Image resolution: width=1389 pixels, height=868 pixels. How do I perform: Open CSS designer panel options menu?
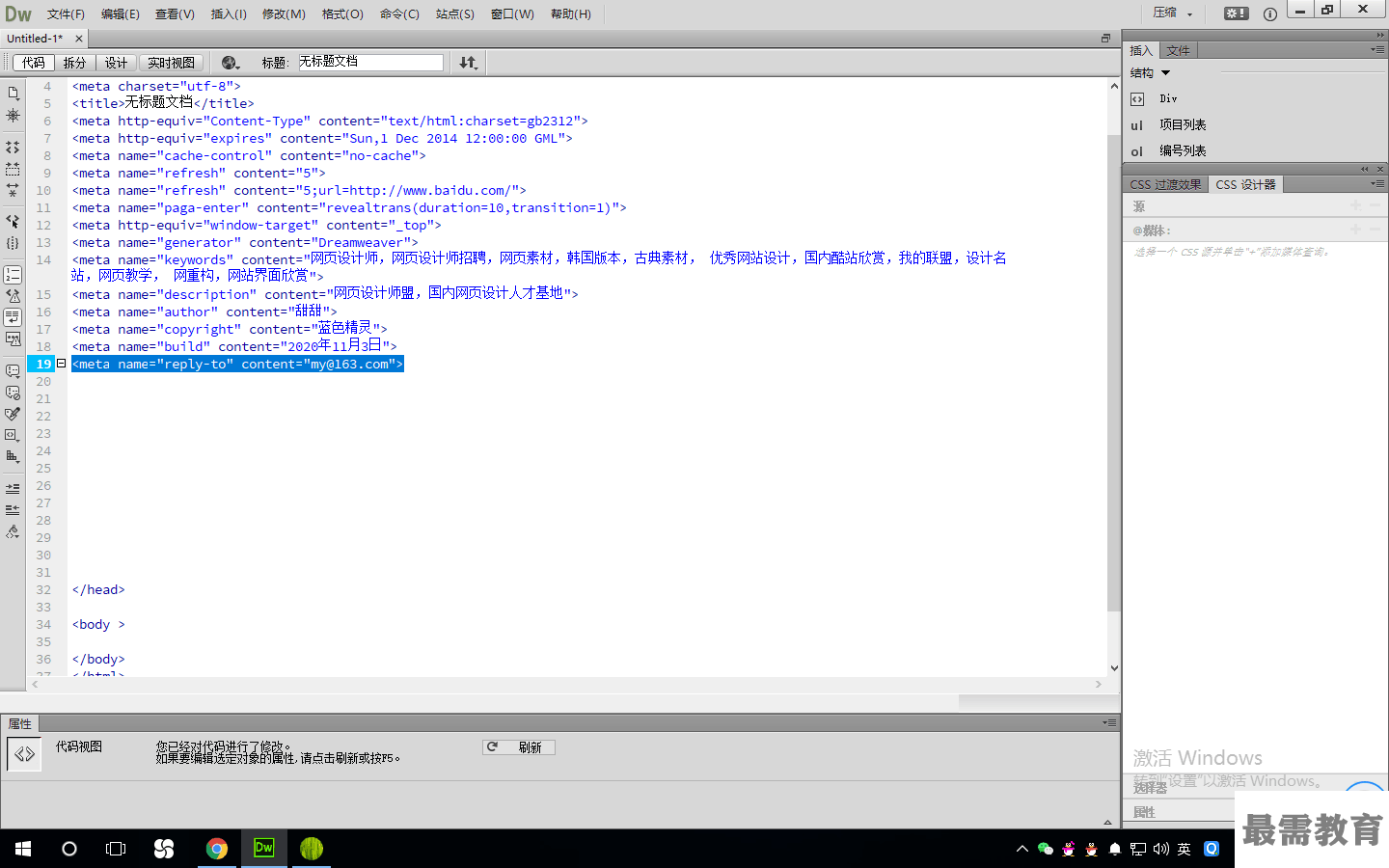pyautogui.click(x=1377, y=183)
